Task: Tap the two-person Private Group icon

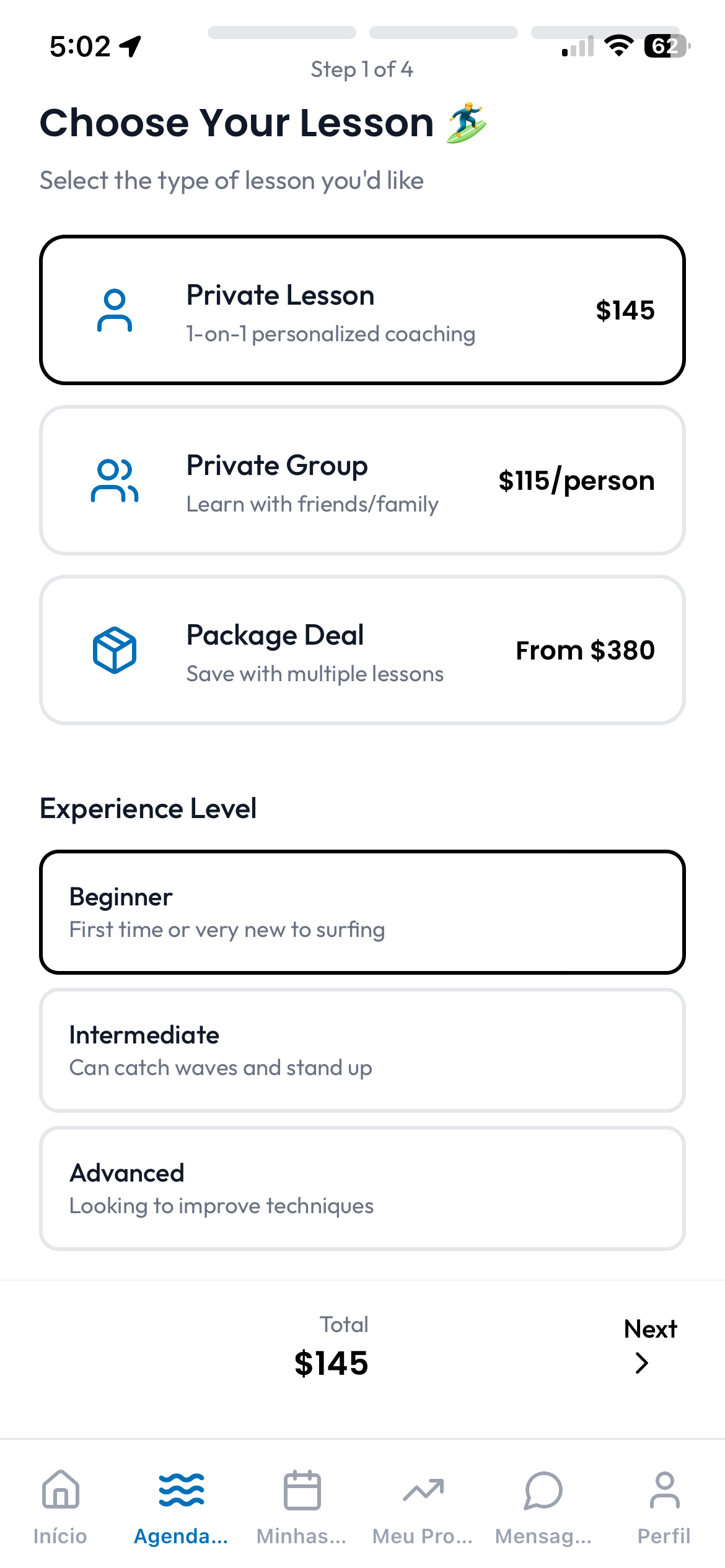Action: click(115, 481)
